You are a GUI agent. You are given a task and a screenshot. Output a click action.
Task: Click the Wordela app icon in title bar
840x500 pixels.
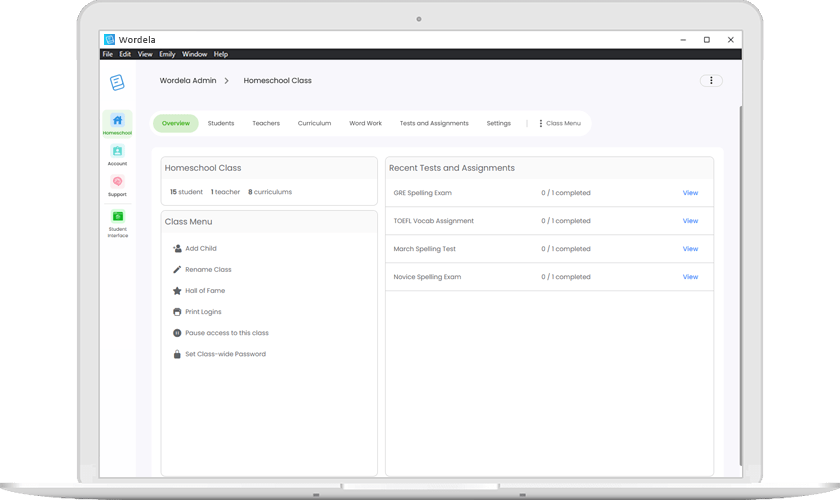pos(109,40)
